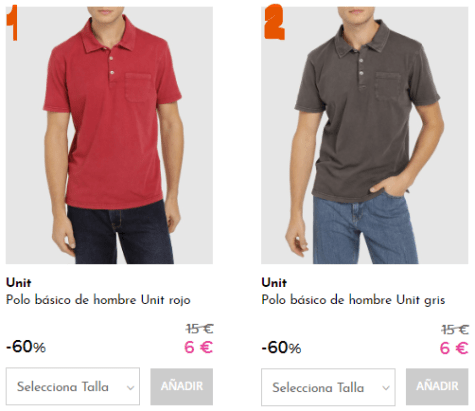Click the pink 6 € price of red polo
Viewport: 475px width, 411px height.
pyautogui.click(x=198, y=347)
